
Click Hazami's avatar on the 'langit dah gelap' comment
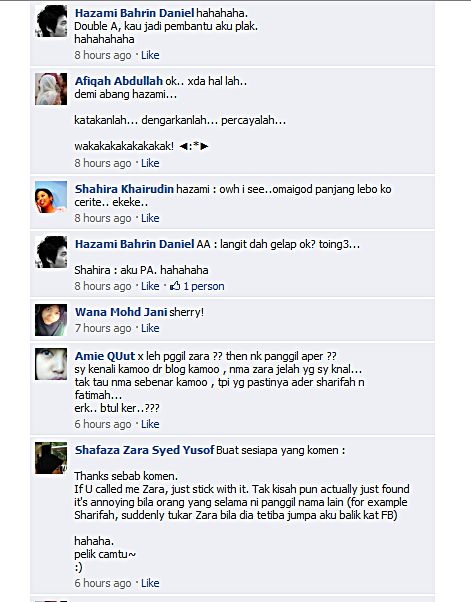(51, 252)
